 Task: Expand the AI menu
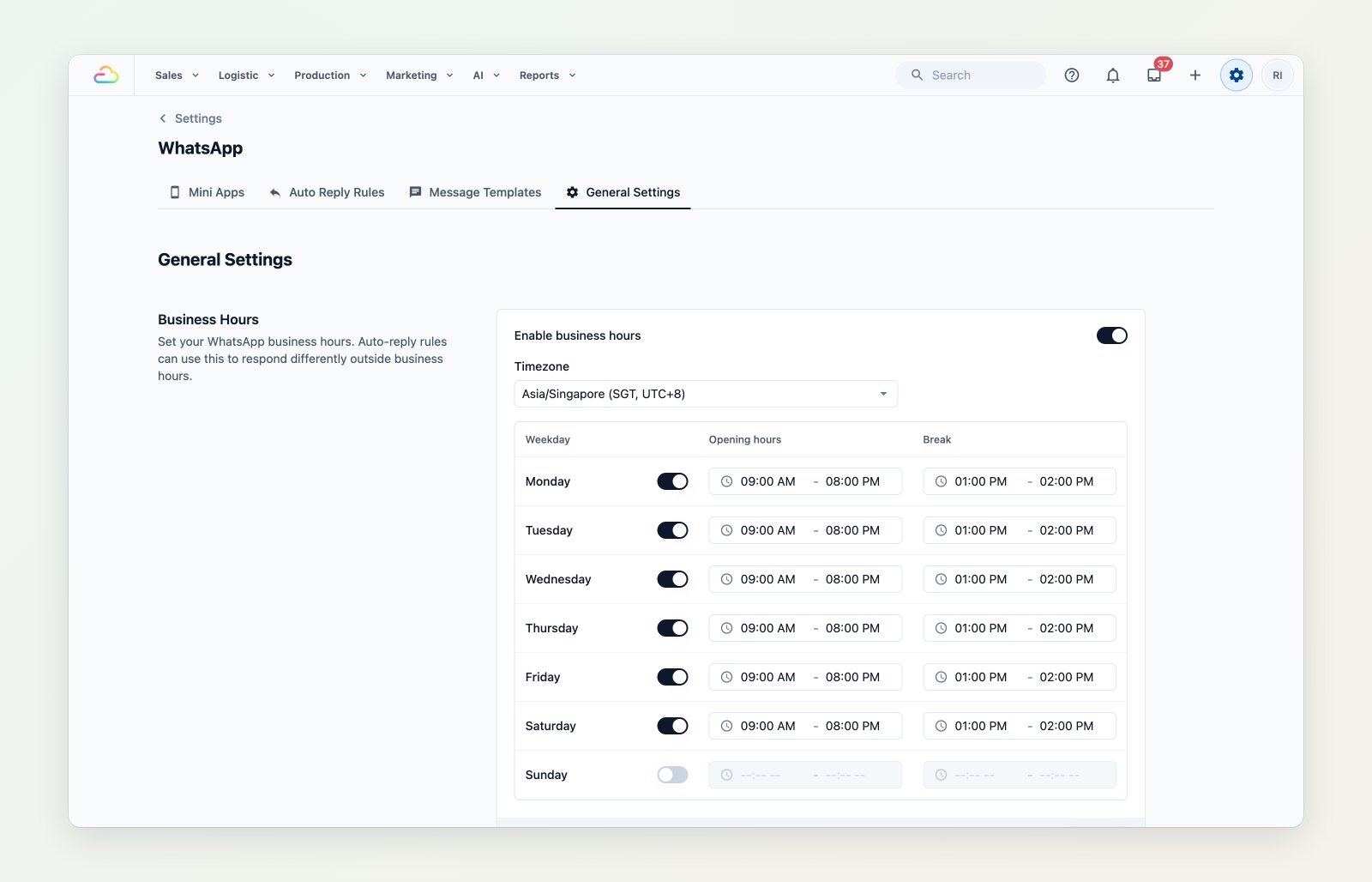tap(486, 76)
